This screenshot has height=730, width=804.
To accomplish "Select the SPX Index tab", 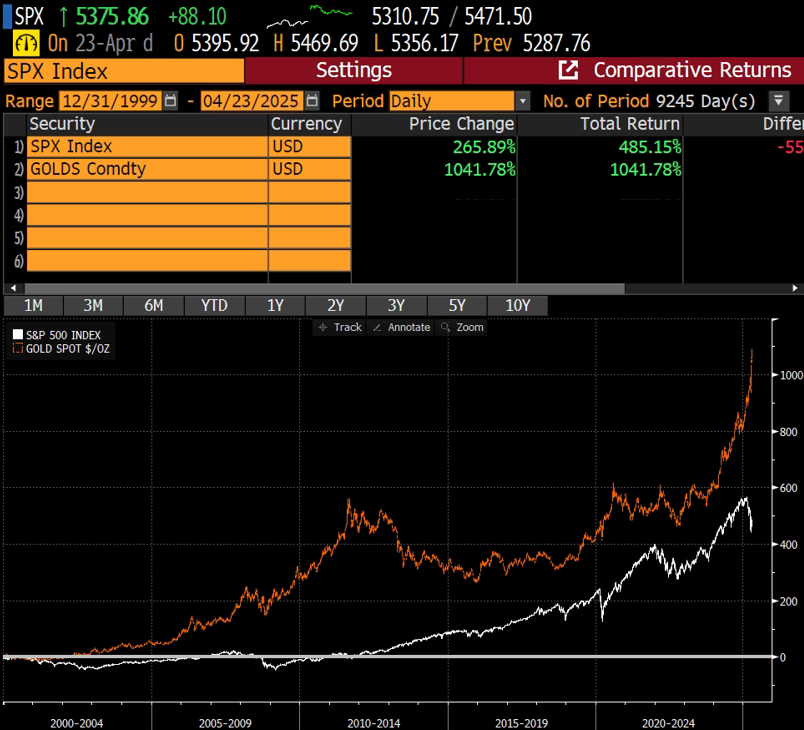I will [123, 71].
